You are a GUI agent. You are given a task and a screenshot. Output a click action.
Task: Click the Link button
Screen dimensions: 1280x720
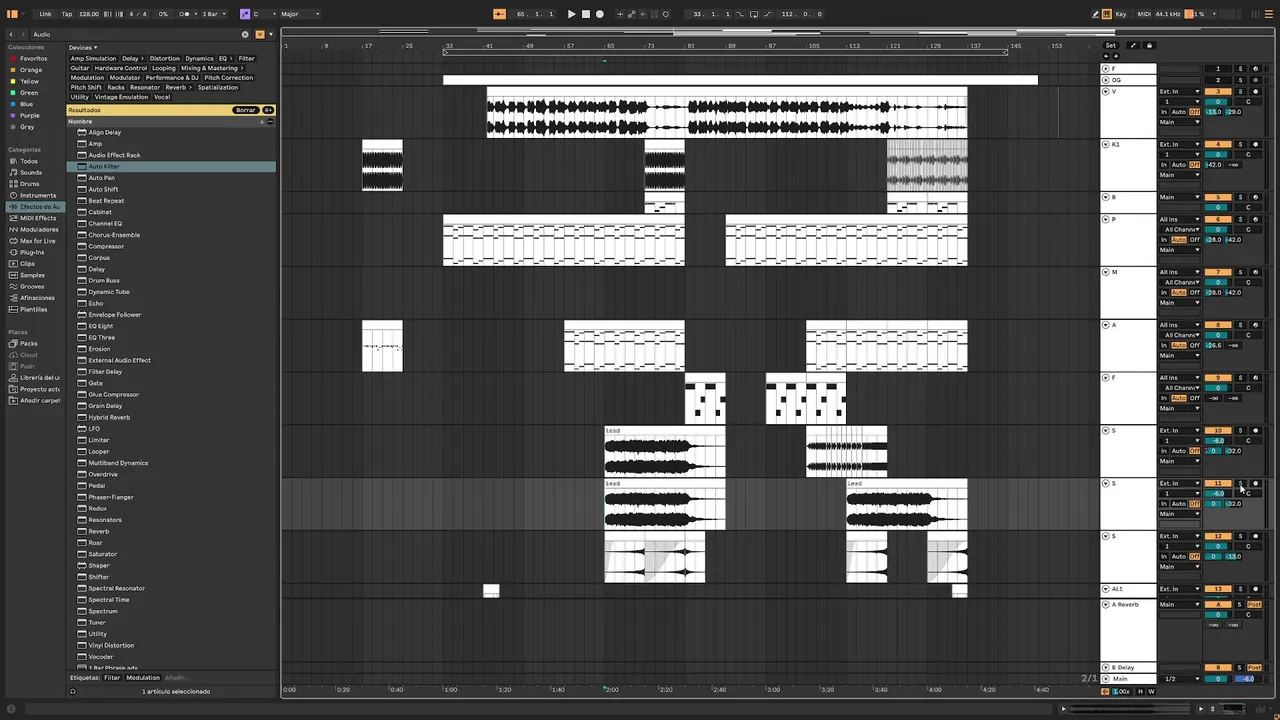[45, 14]
